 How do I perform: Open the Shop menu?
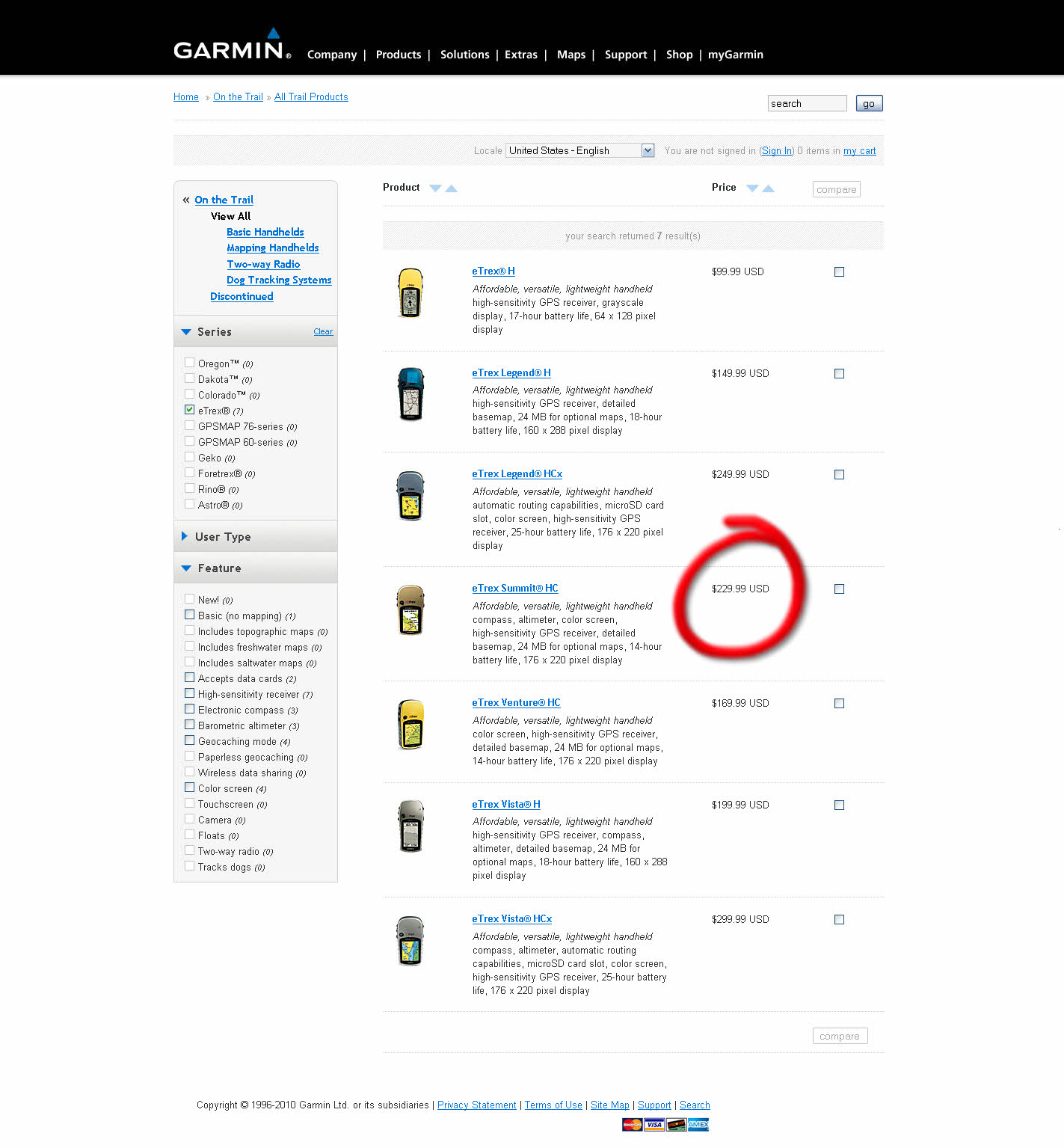point(680,55)
